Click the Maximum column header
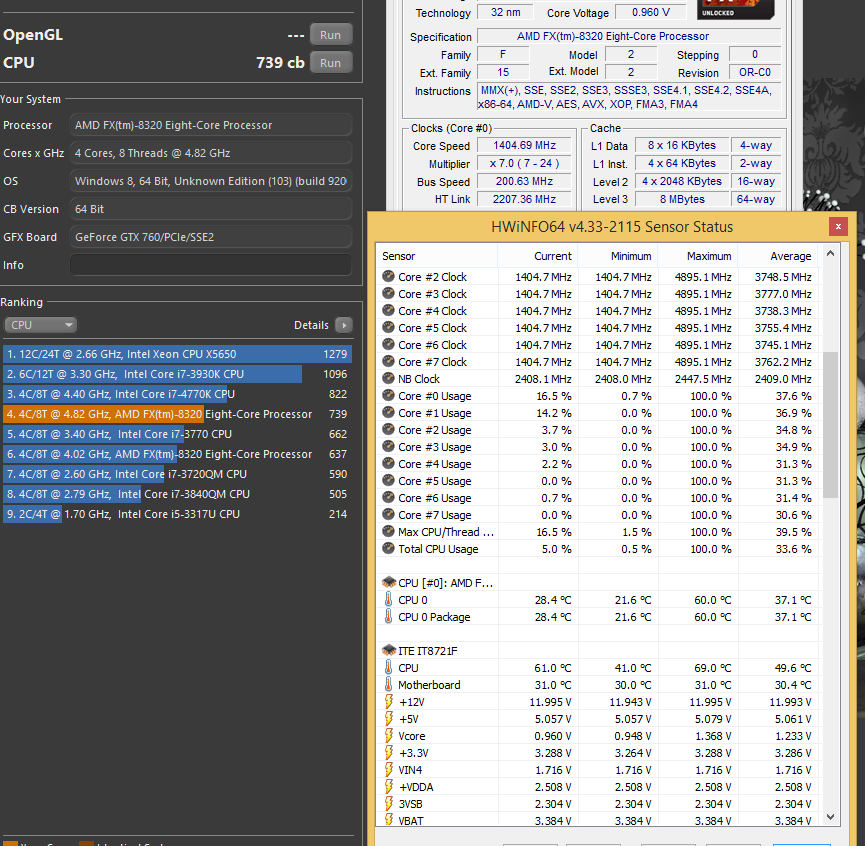 tap(698, 256)
